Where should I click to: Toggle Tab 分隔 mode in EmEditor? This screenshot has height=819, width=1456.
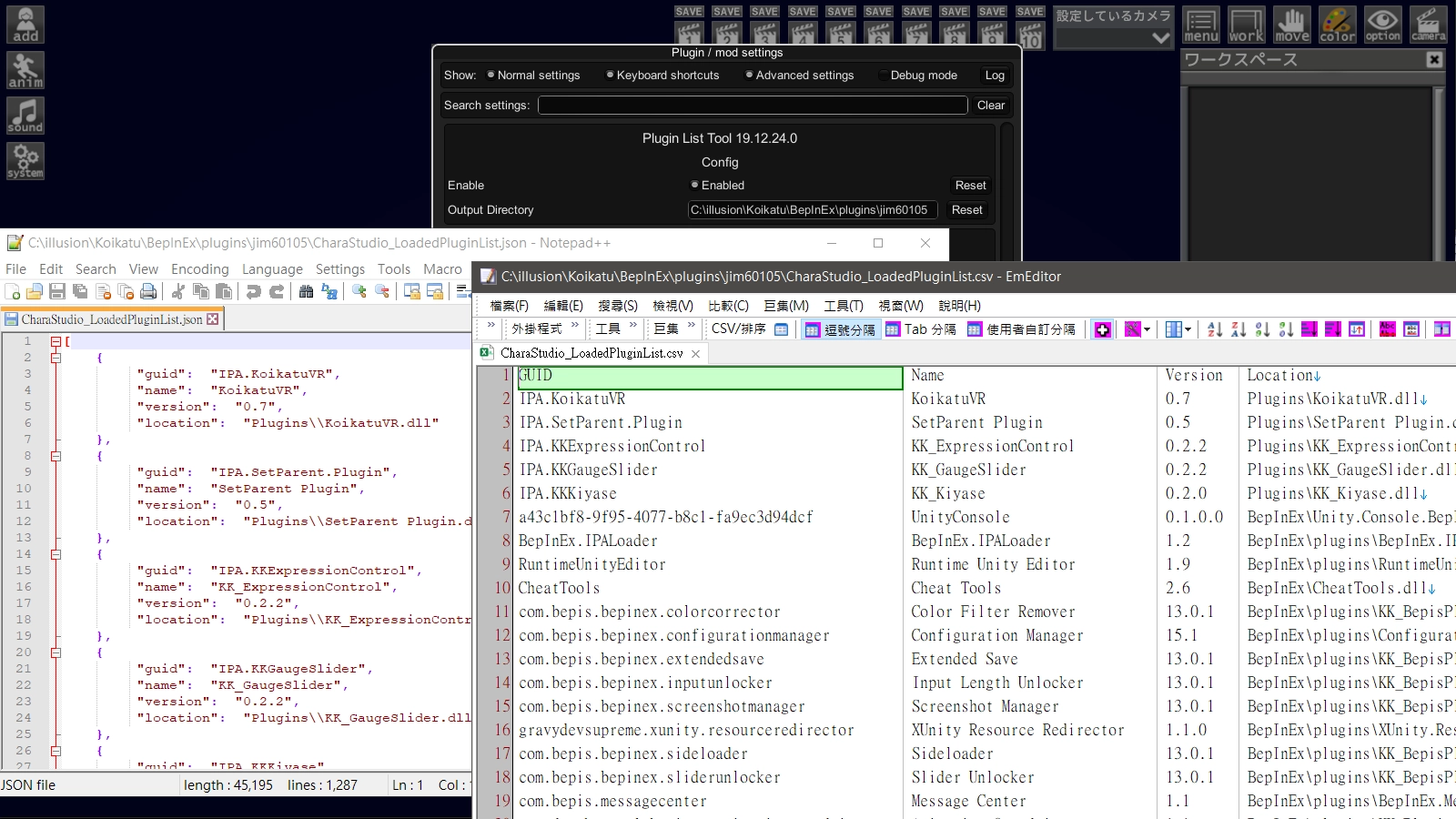(920, 329)
